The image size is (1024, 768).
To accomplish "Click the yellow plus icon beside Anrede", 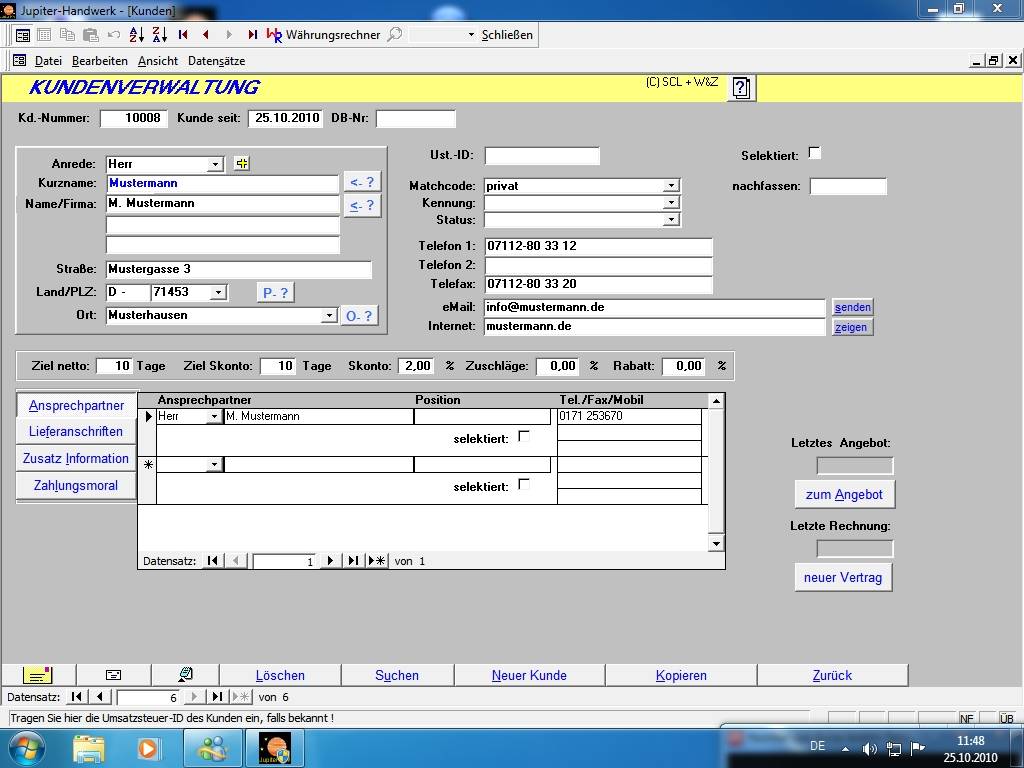I will 242,163.
